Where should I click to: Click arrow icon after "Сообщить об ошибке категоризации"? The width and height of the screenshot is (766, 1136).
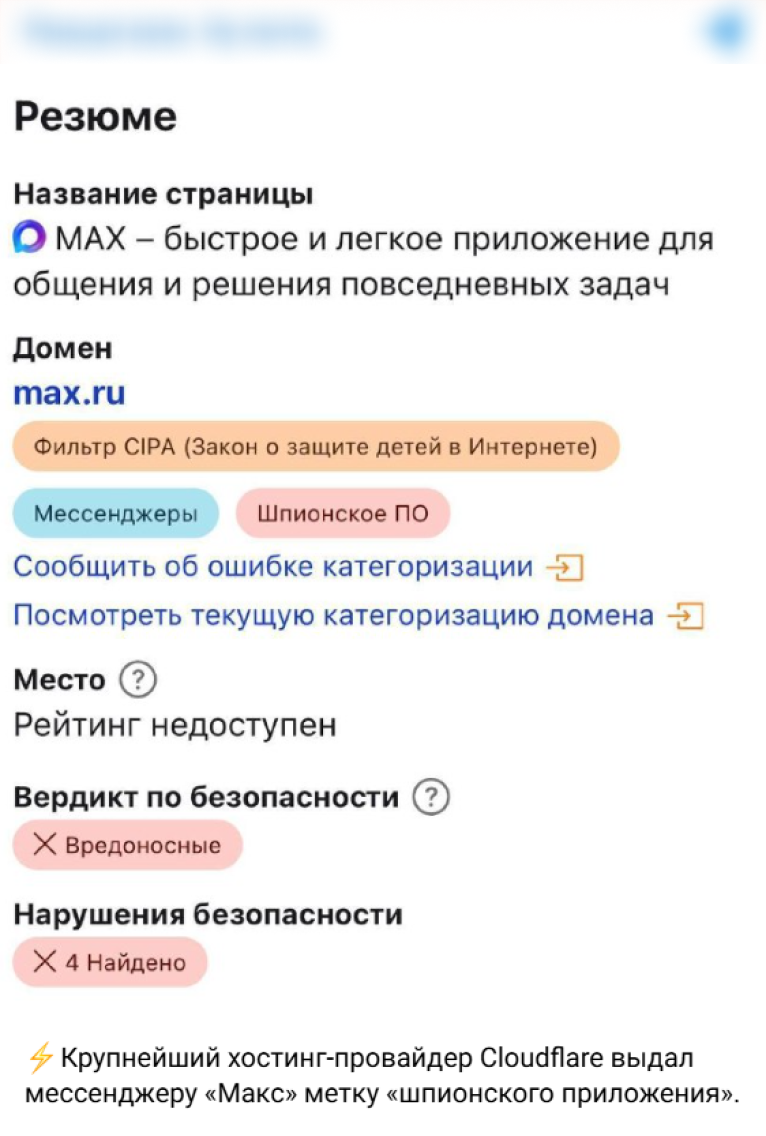pyautogui.click(x=563, y=568)
